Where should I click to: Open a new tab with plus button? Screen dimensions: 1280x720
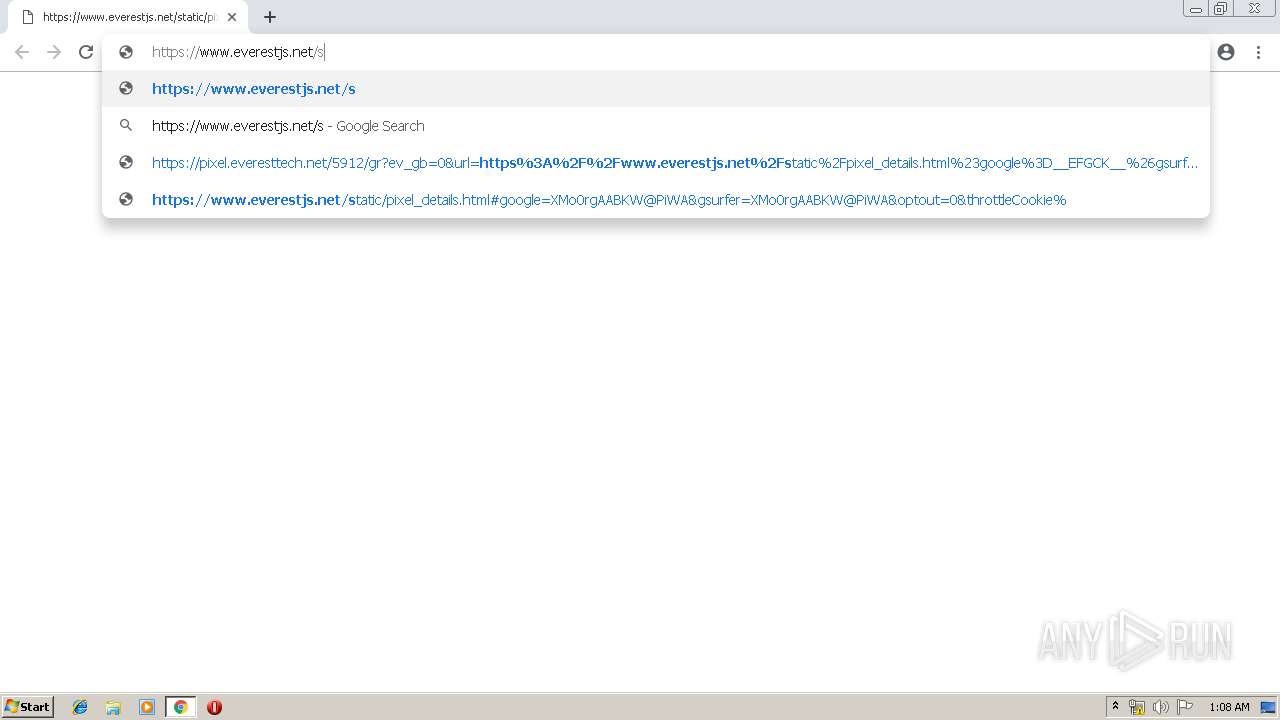pos(270,17)
